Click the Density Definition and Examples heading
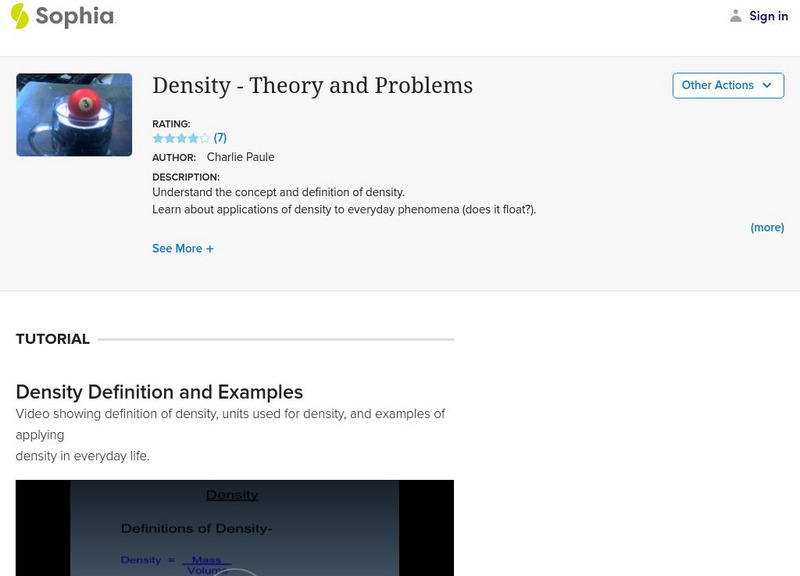The width and height of the screenshot is (800, 576). 159,392
